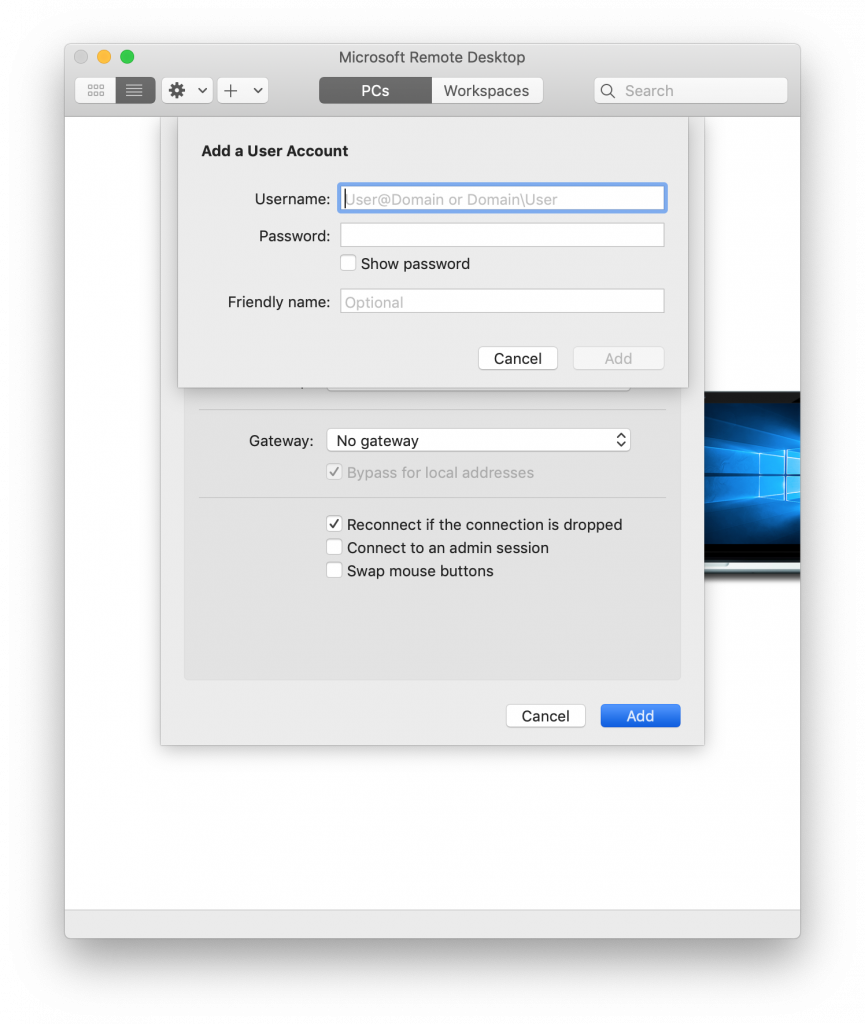Click the search magnifier icon
The height and width of the screenshot is (1024, 865).
coord(608,91)
